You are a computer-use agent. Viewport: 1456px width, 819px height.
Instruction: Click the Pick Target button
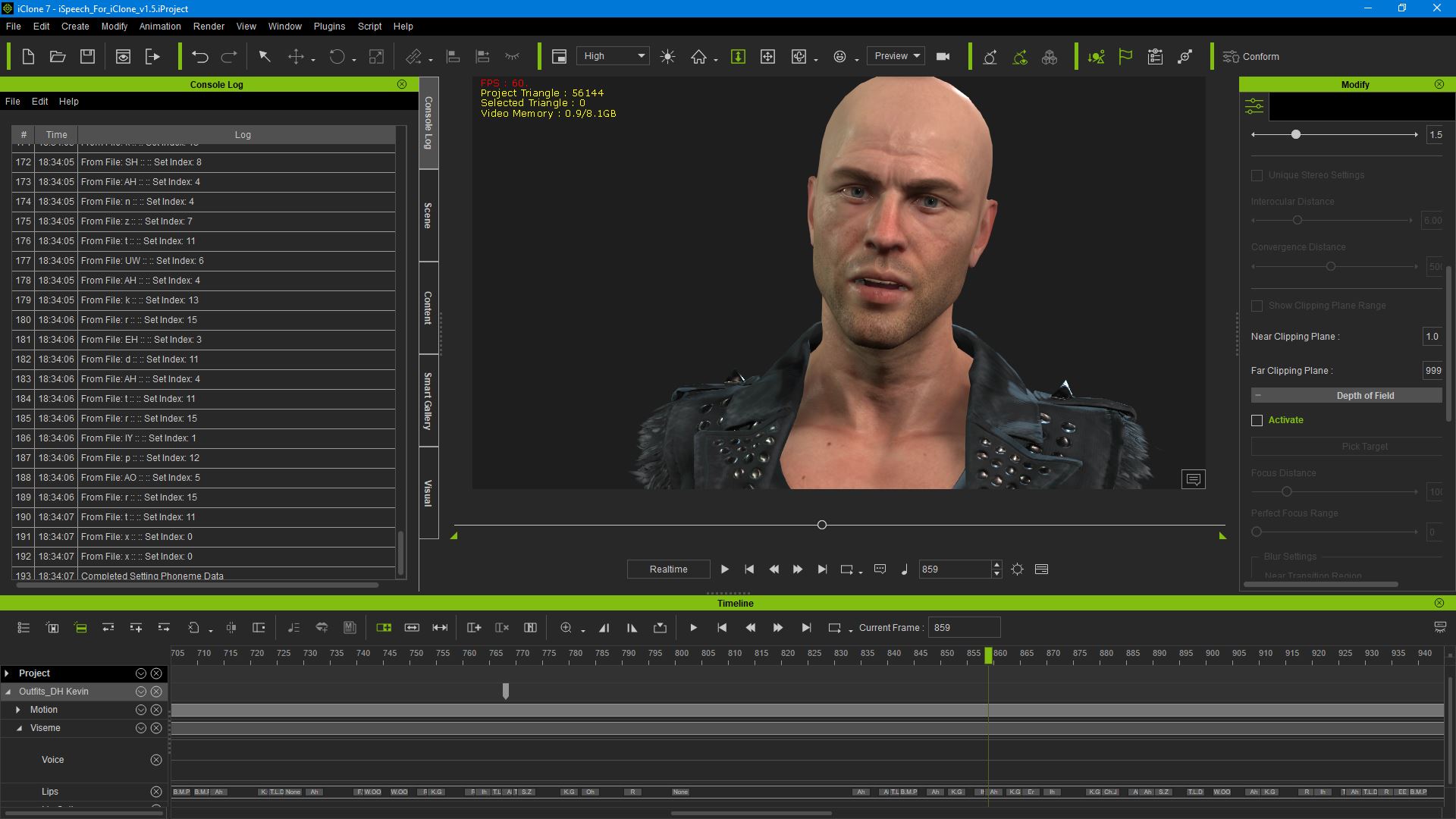point(1347,447)
